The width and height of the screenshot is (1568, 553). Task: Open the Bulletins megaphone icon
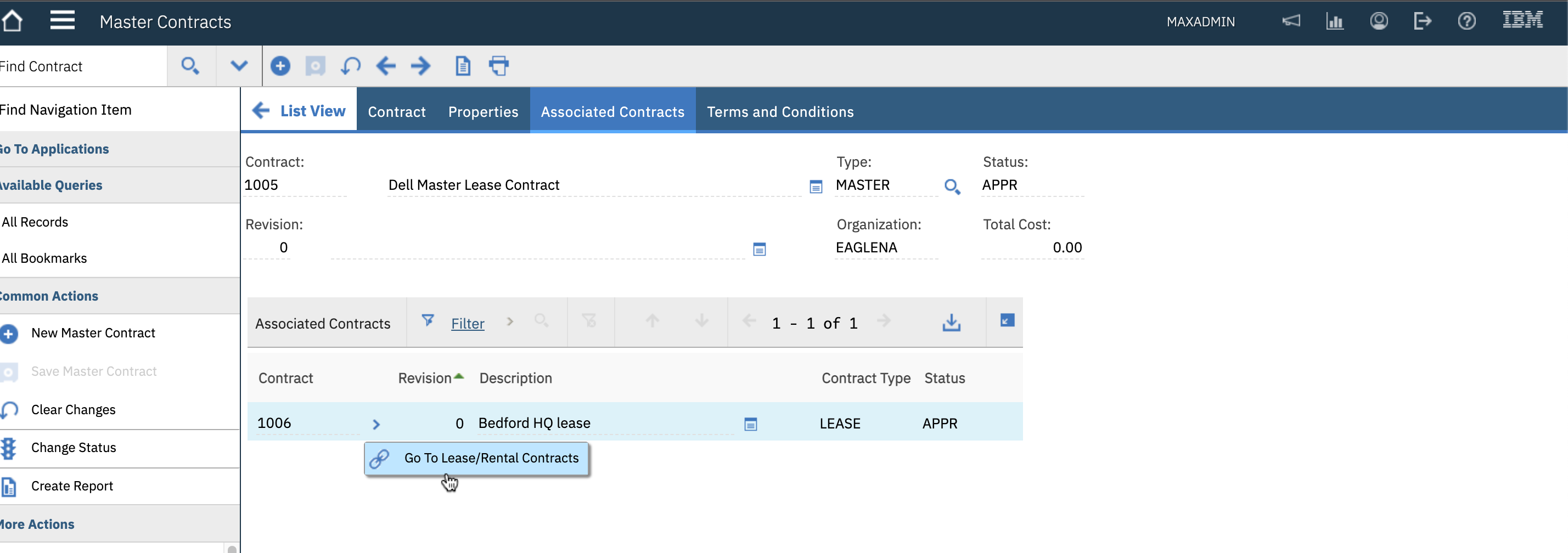tap(1291, 21)
